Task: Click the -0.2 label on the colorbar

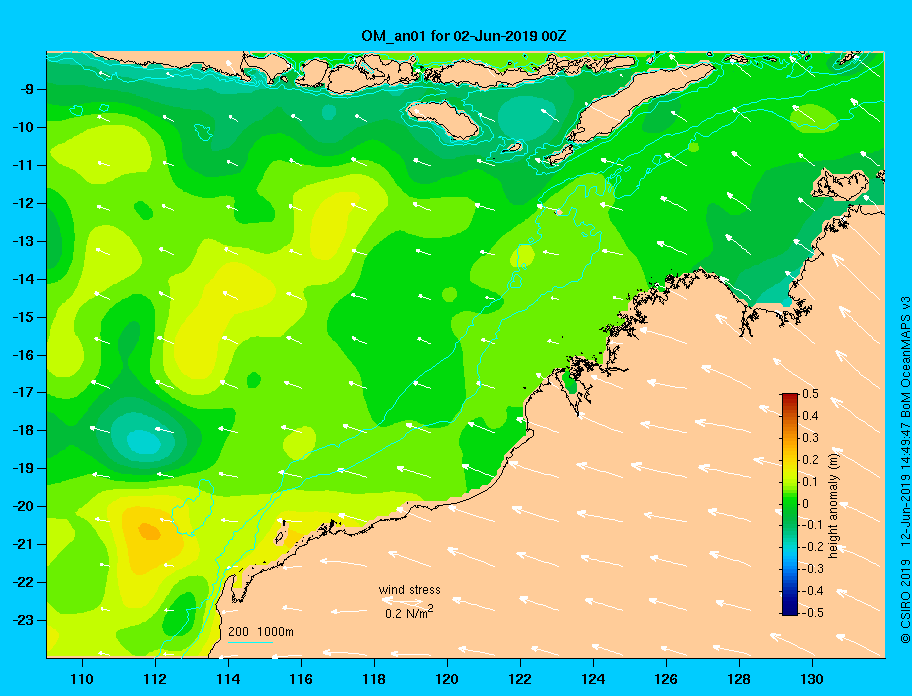Action: [811, 547]
